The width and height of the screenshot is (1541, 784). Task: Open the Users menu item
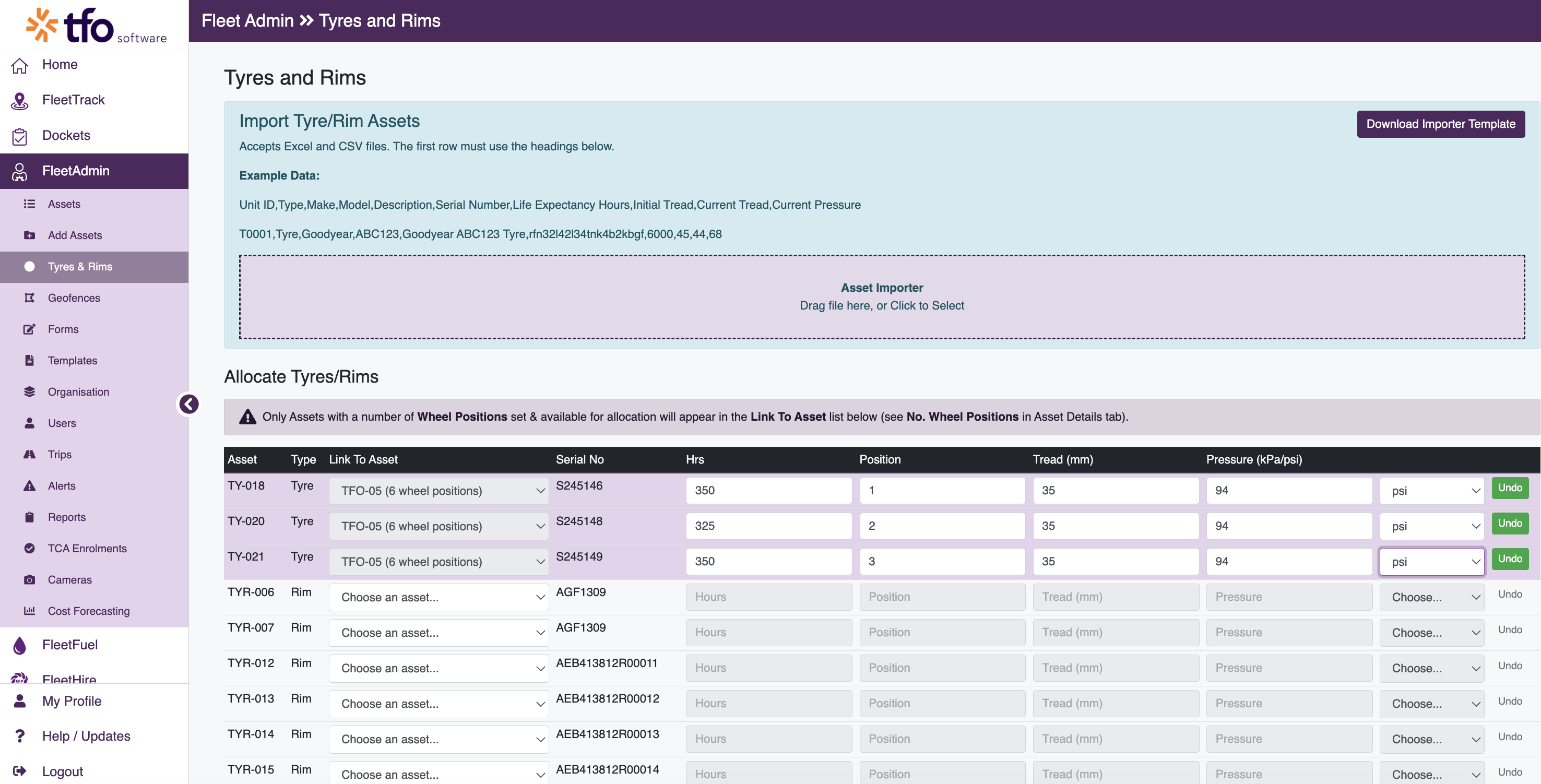[94, 423]
